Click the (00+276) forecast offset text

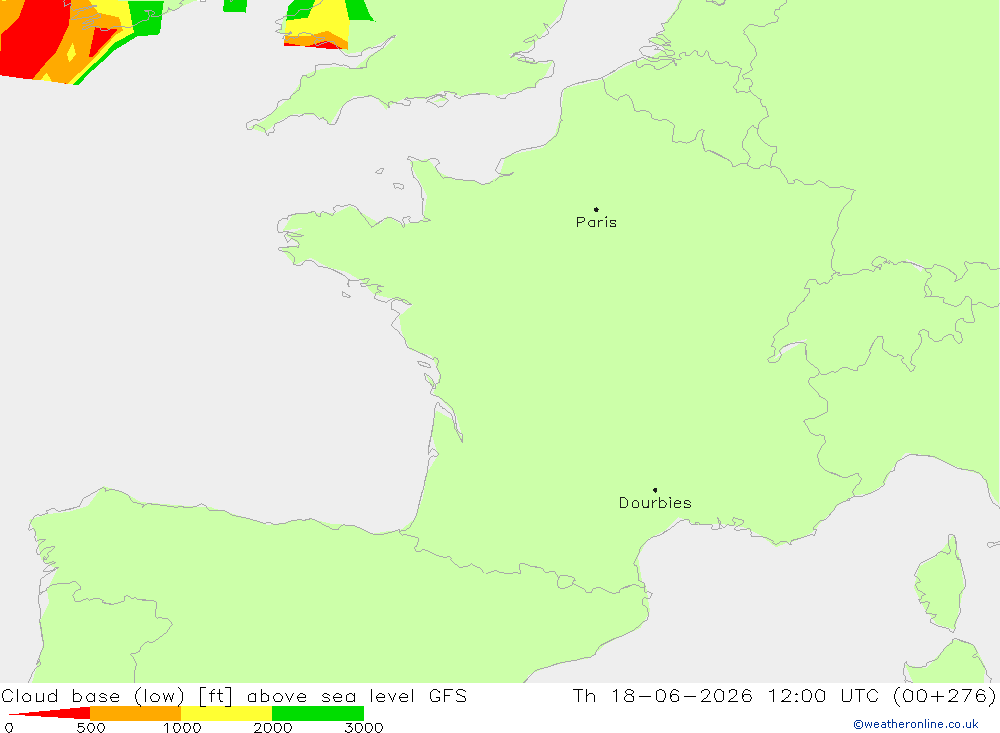pyautogui.click(x=944, y=695)
